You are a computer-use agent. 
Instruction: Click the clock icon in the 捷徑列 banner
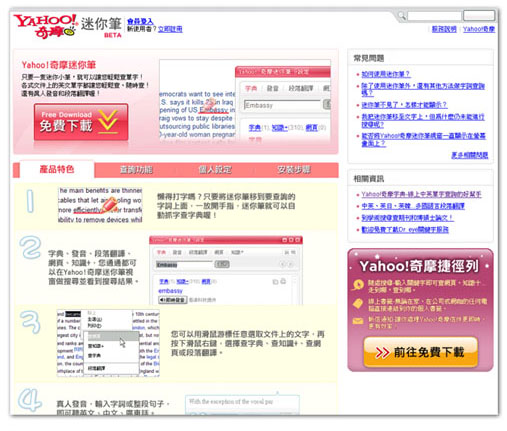pos(358,285)
